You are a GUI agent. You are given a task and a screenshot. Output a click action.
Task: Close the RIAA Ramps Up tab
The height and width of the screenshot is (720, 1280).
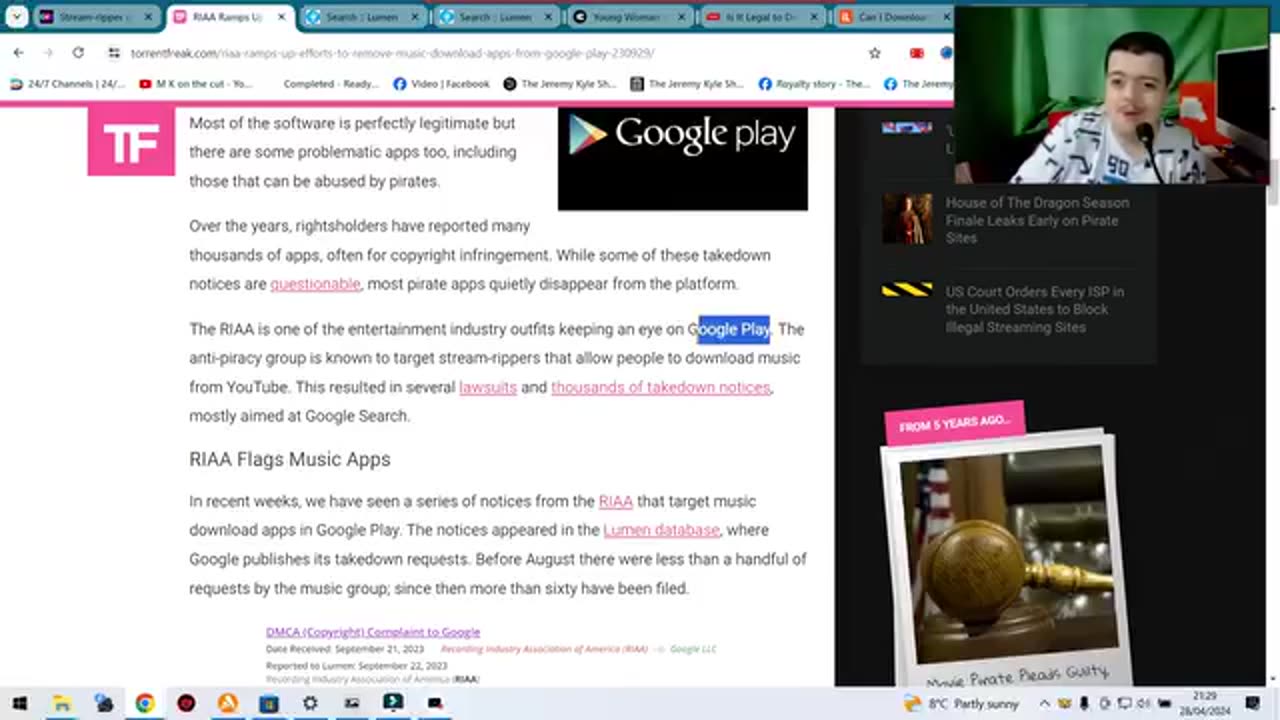pyautogui.click(x=281, y=17)
